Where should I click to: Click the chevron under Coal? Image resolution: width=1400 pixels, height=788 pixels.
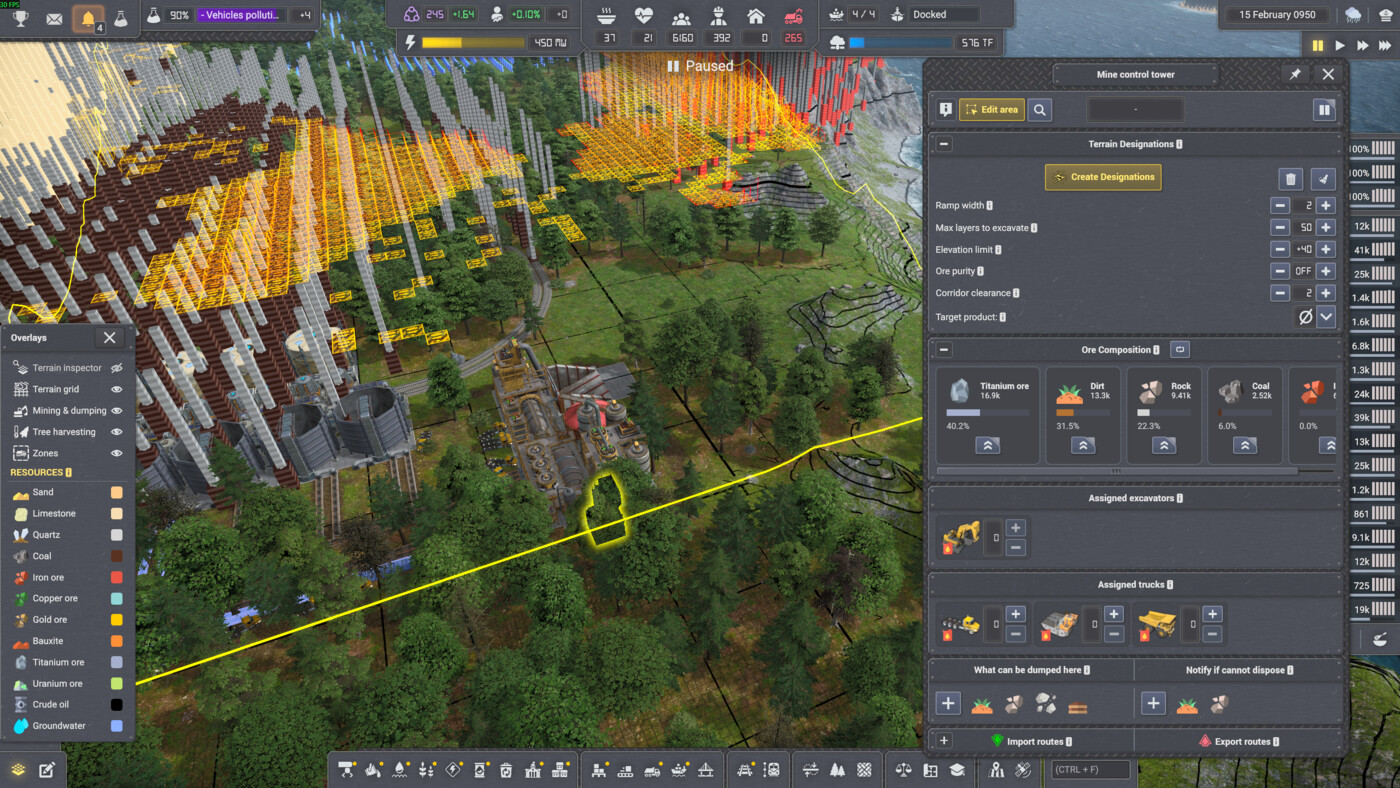(1245, 446)
